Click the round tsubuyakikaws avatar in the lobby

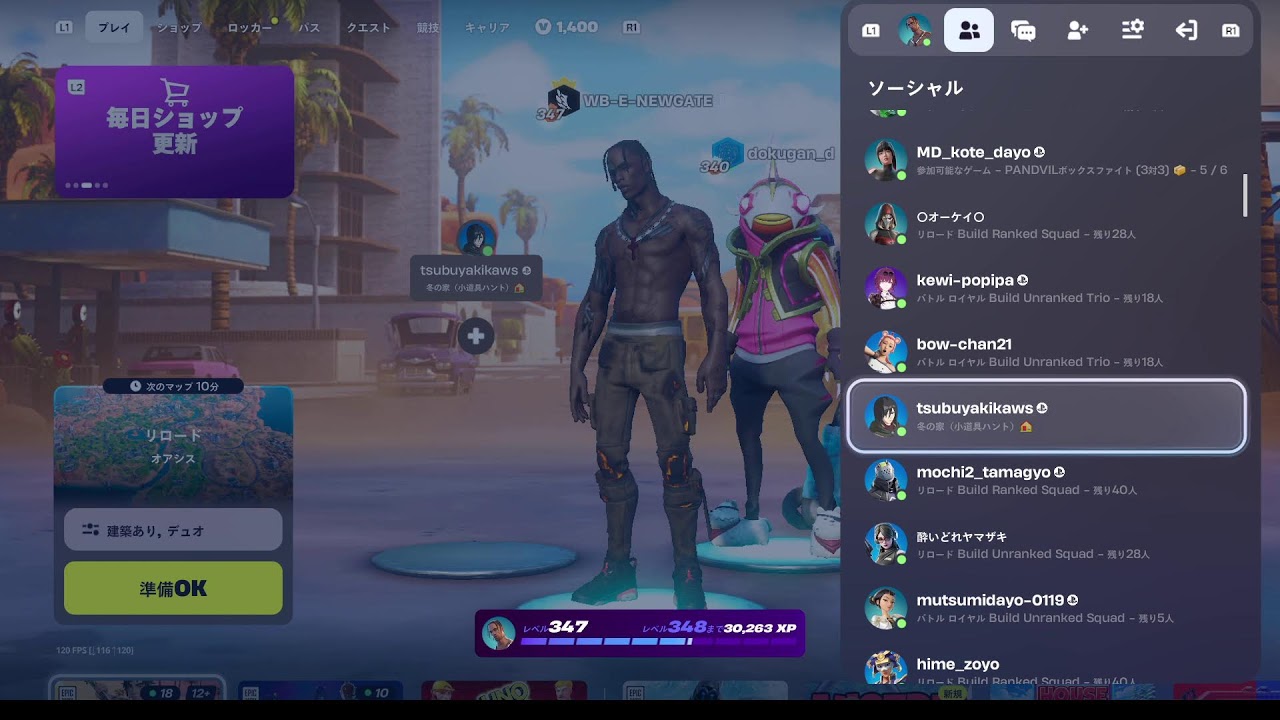click(476, 239)
